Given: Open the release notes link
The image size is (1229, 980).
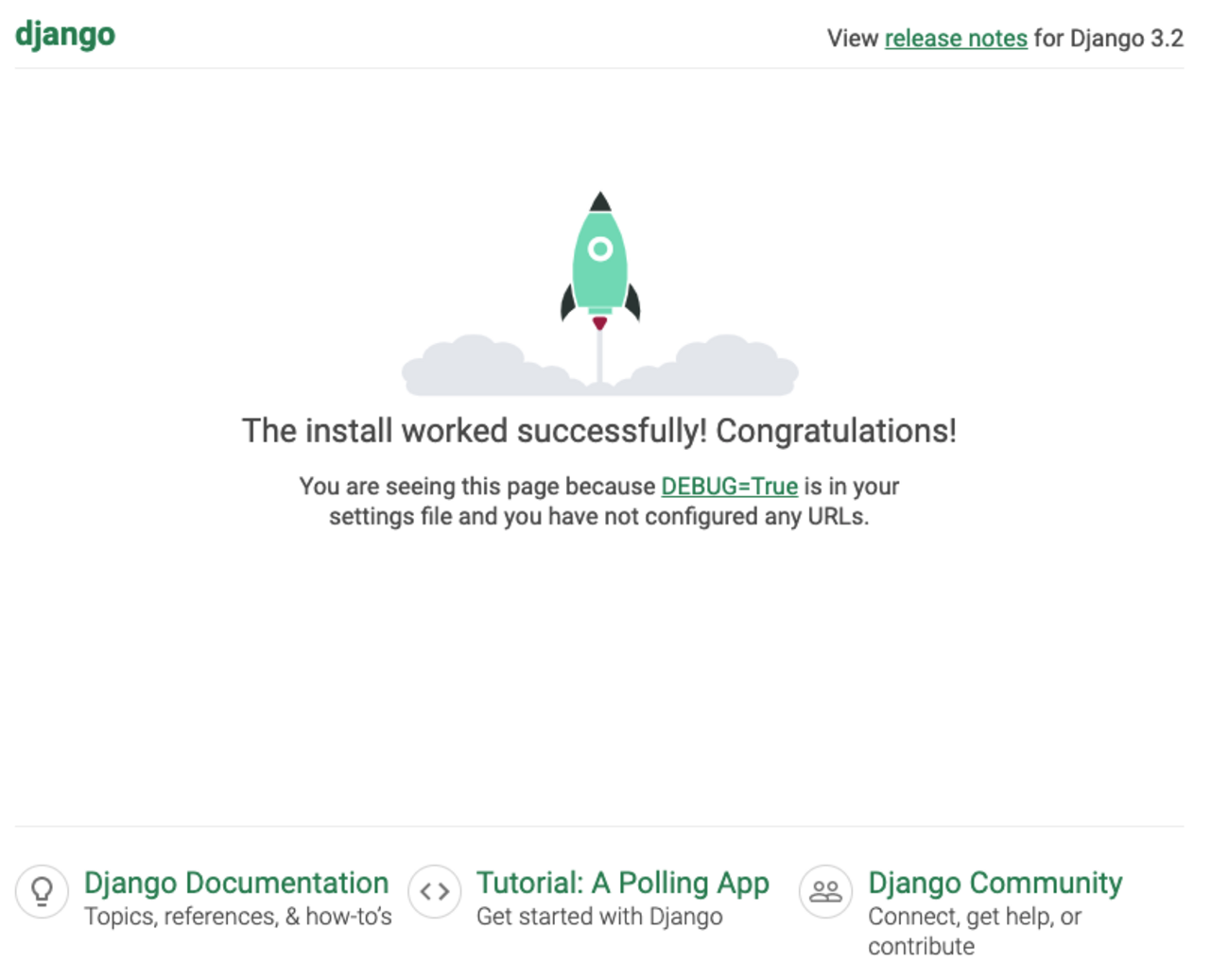Looking at the screenshot, I should [x=956, y=39].
